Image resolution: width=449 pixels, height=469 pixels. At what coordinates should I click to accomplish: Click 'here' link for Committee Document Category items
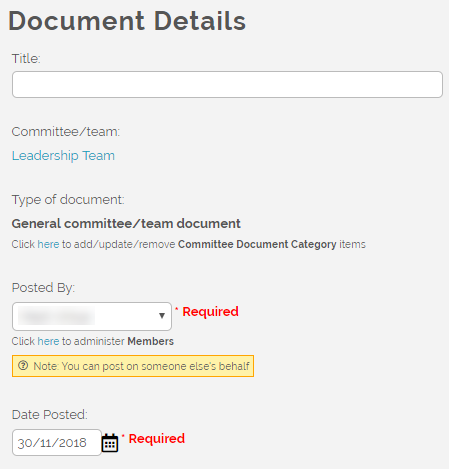click(48, 244)
